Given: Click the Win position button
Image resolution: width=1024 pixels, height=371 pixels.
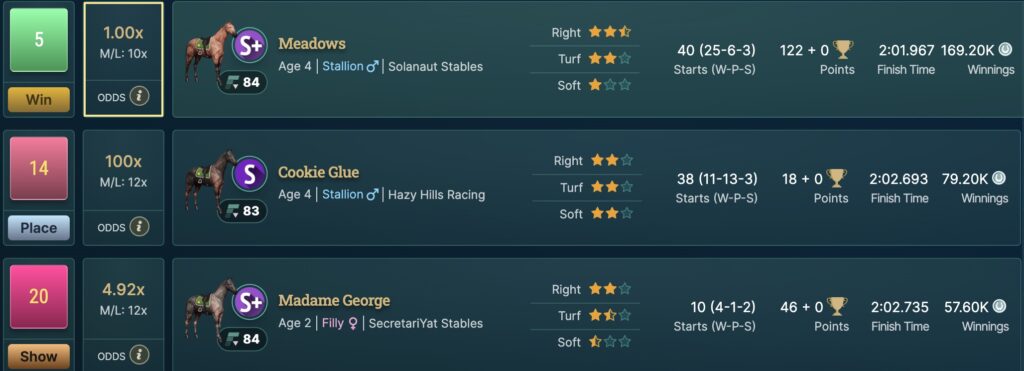Looking at the screenshot, I should [39, 100].
